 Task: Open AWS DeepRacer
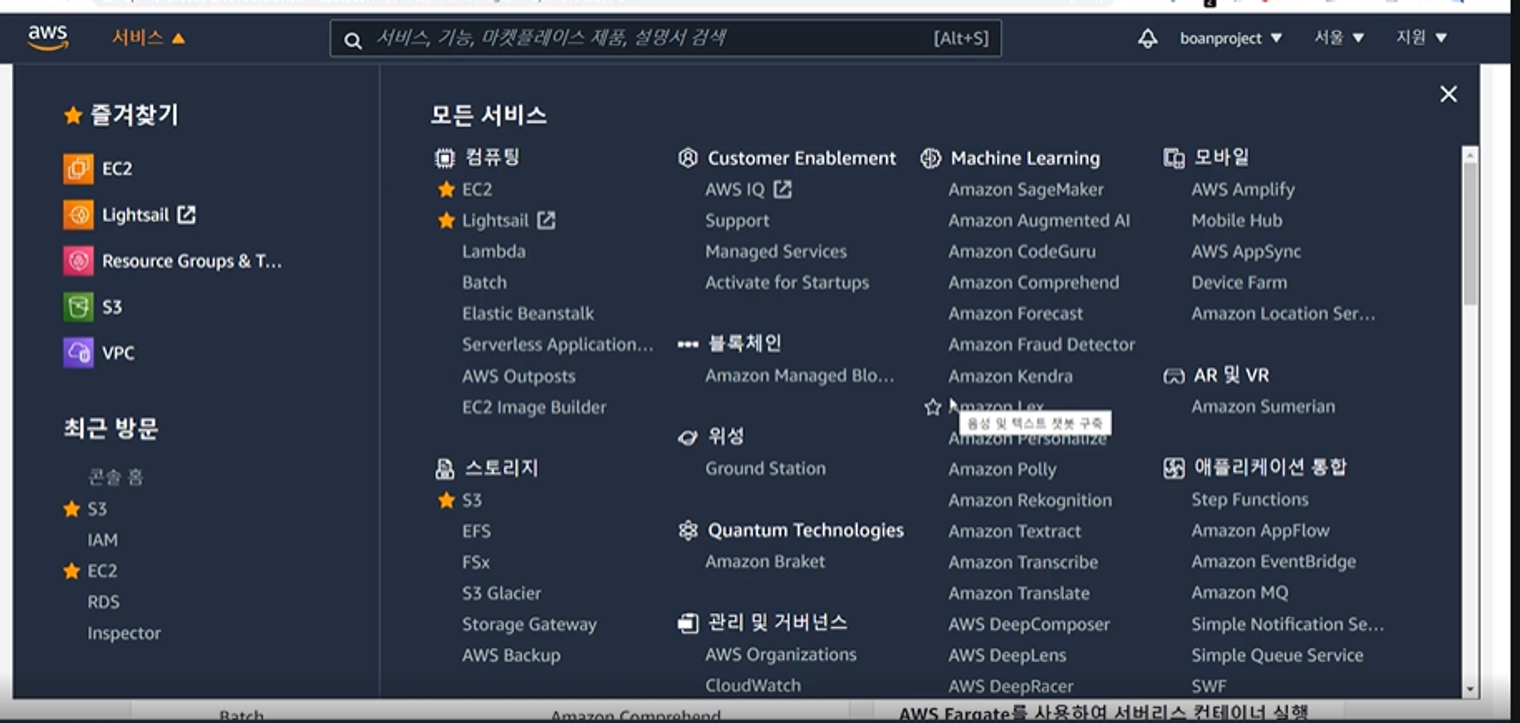click(x=1010, y=686)
